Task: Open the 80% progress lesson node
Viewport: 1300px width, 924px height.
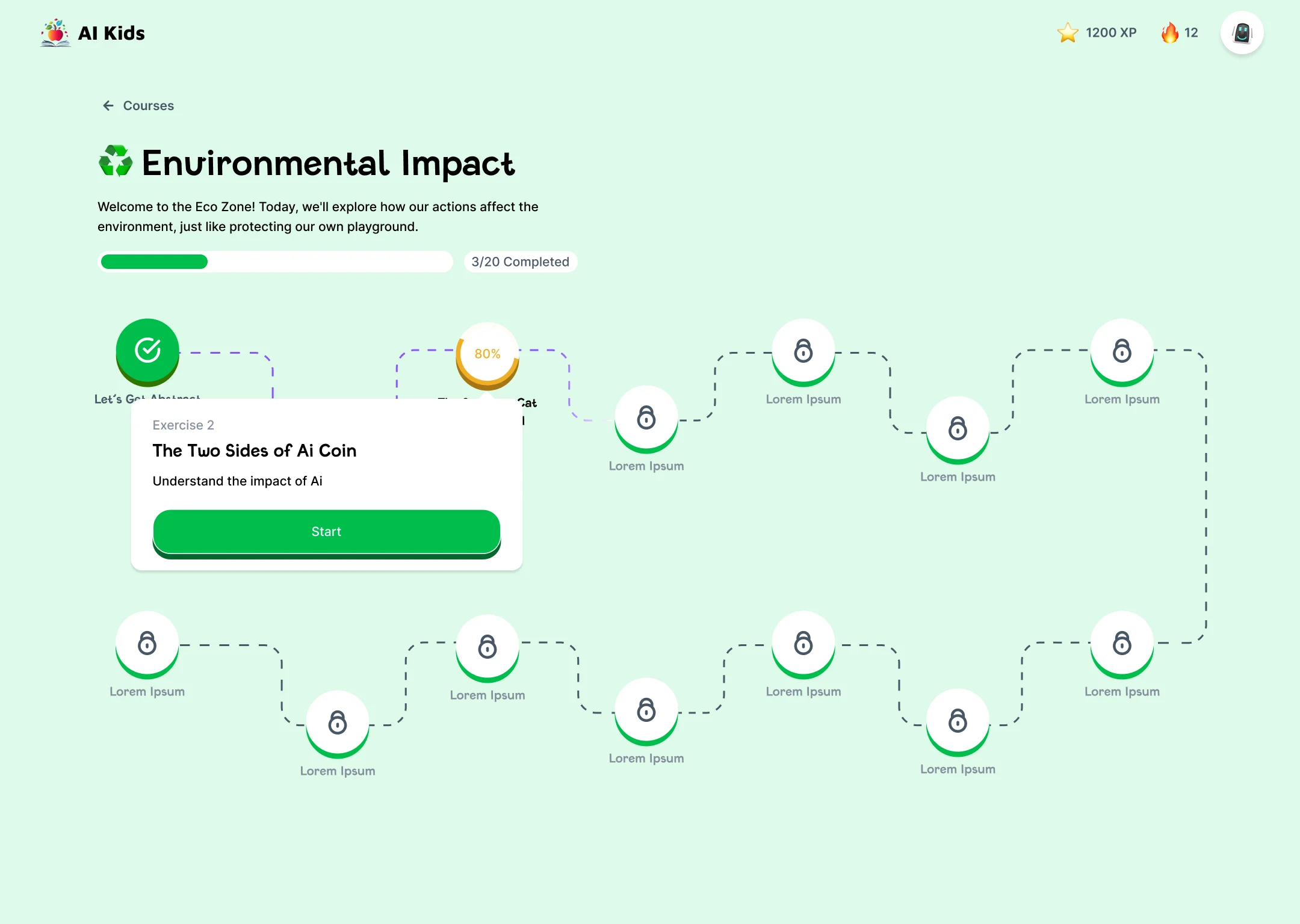Action: [487, 355]
